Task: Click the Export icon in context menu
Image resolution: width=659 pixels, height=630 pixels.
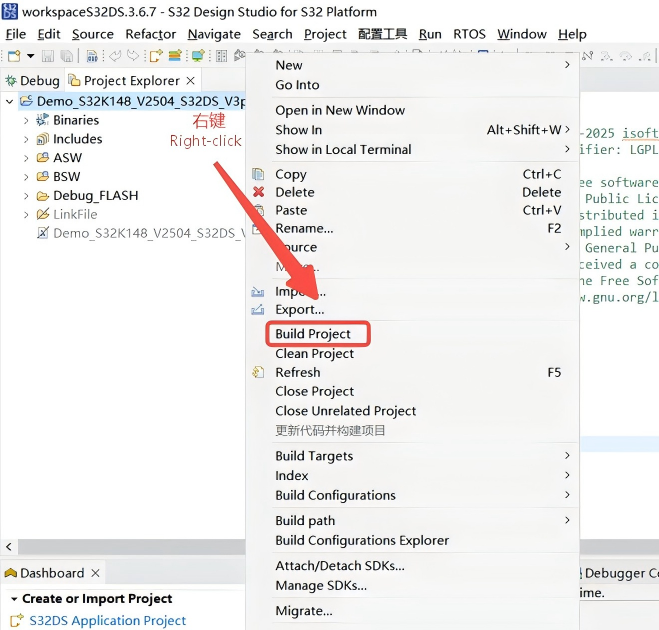Action: click(258, 310)
